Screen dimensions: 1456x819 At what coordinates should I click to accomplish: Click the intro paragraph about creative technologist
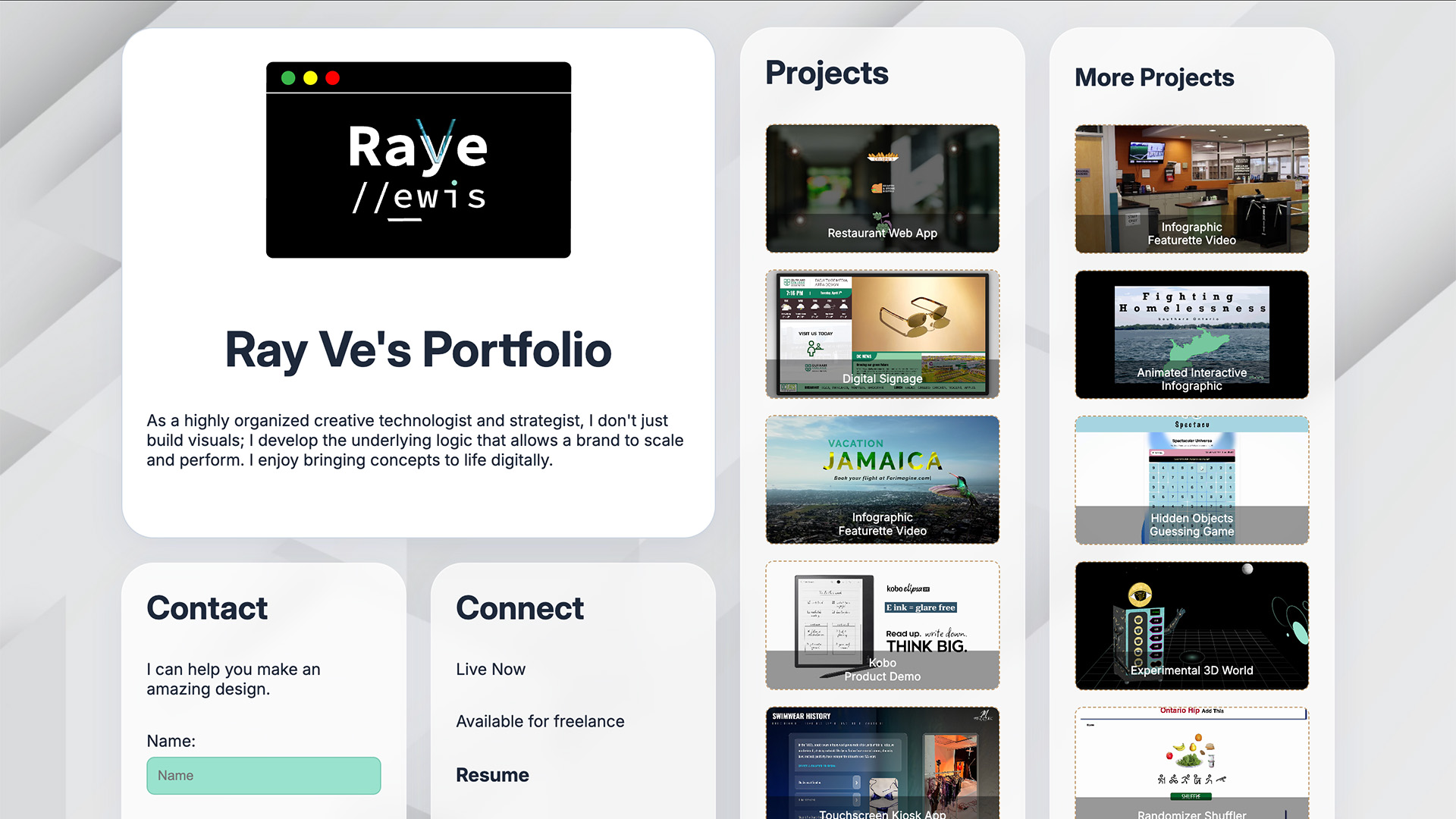416,441
